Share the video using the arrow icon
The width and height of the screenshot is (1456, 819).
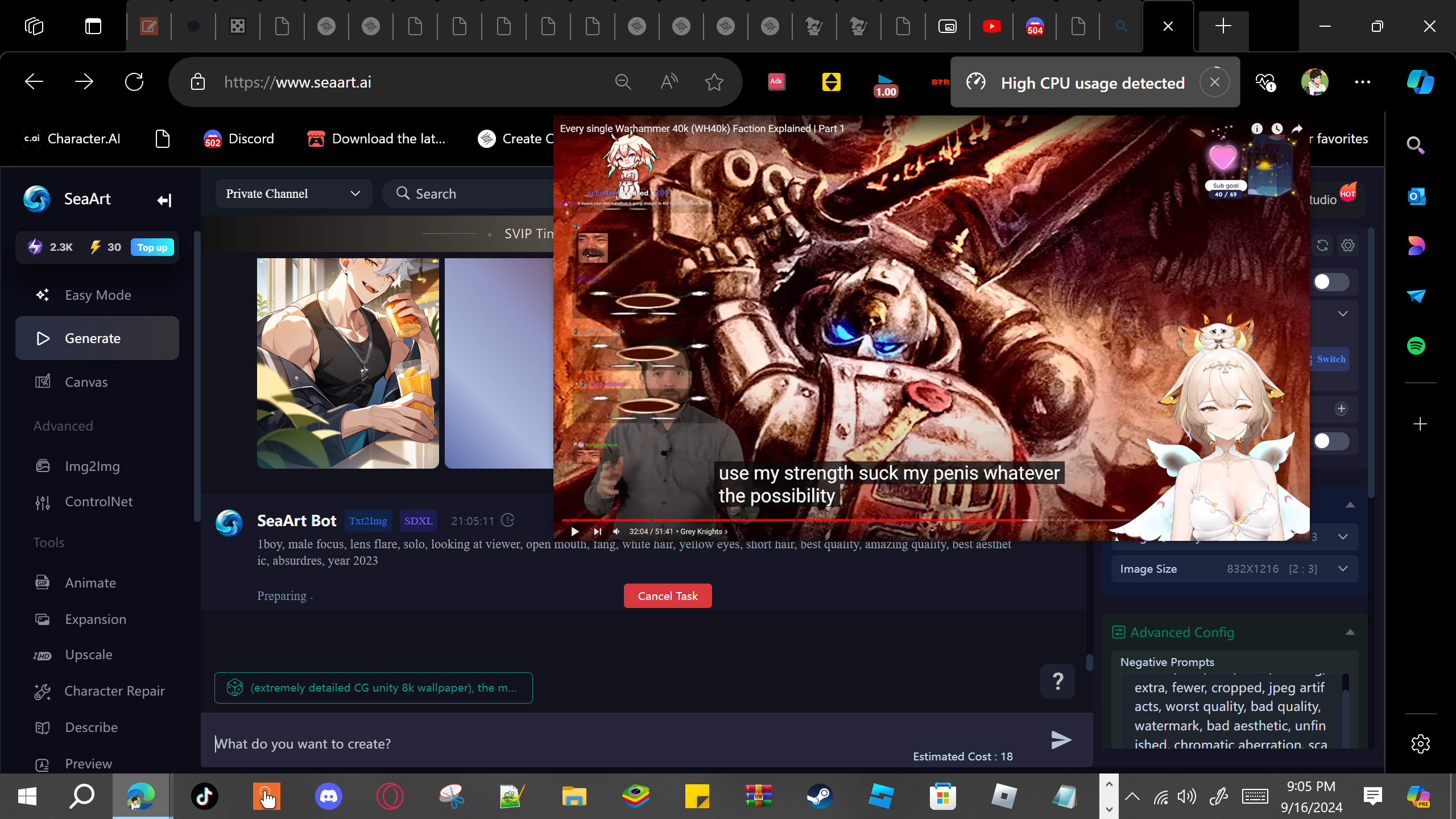[1297, 129]
